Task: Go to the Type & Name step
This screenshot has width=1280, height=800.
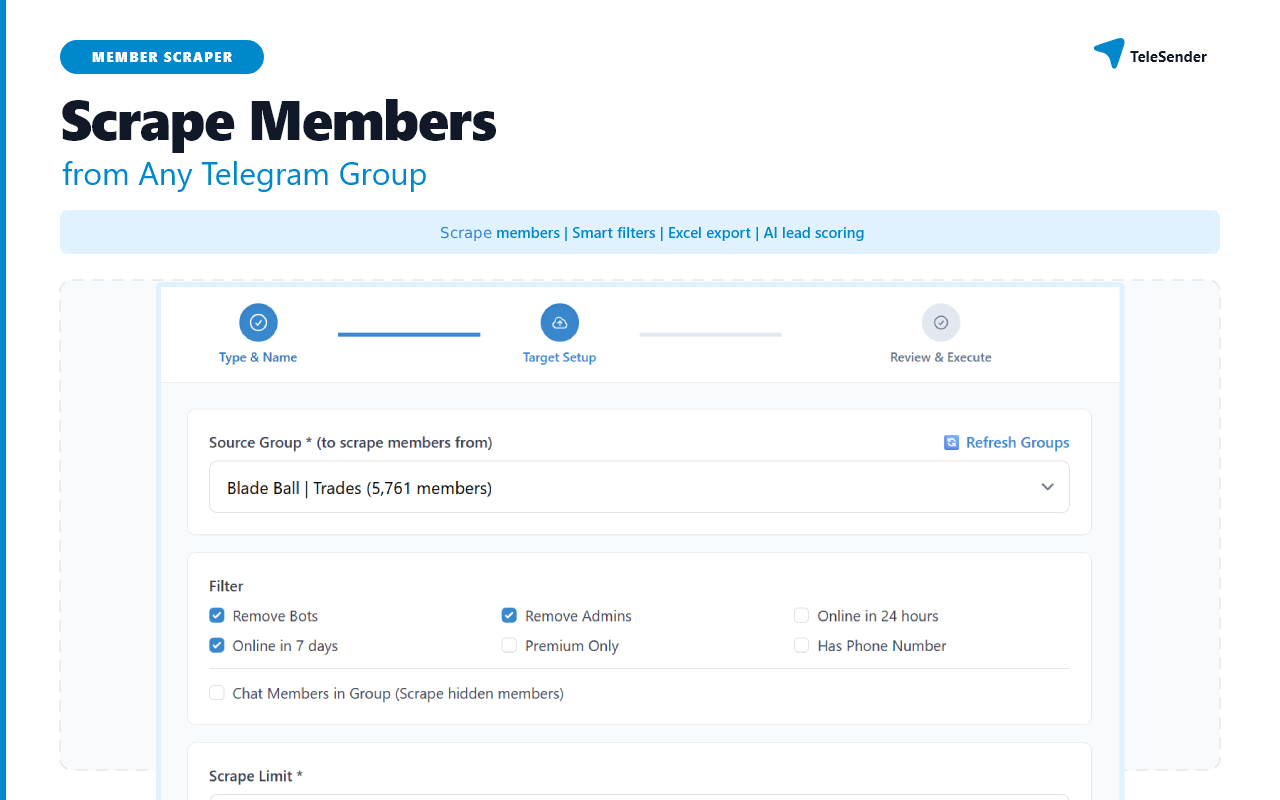Action: (x=258, y=357)
